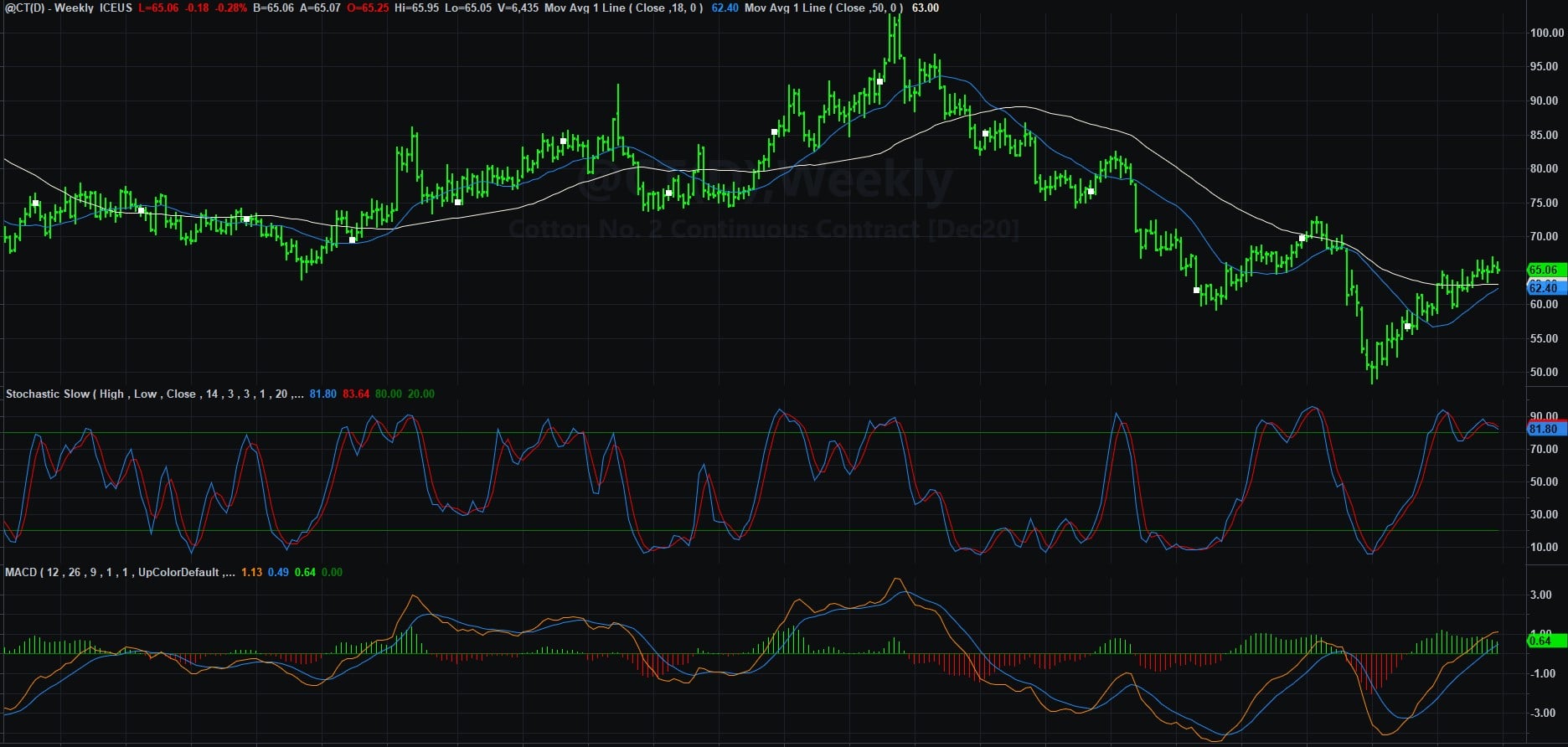
Task: Click the blue 0.49 MACD signal value
Action: pos(278,572)
